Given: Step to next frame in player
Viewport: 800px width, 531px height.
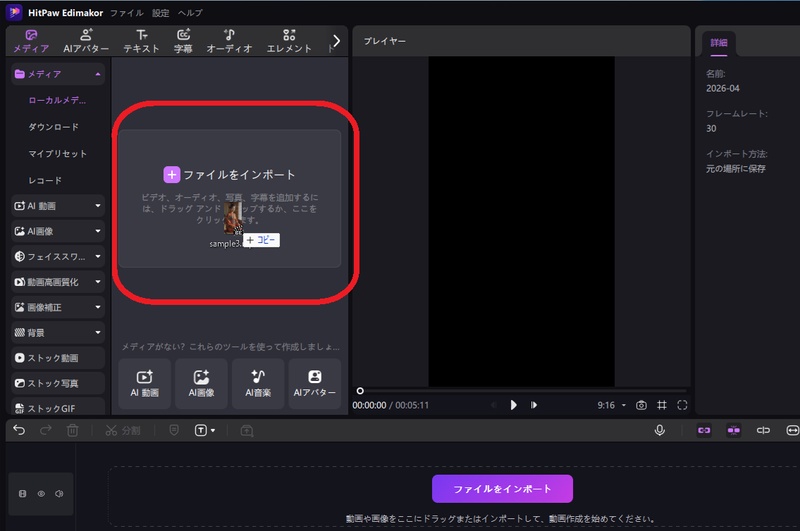Looking at the screenshot, I should click(534, 405).
